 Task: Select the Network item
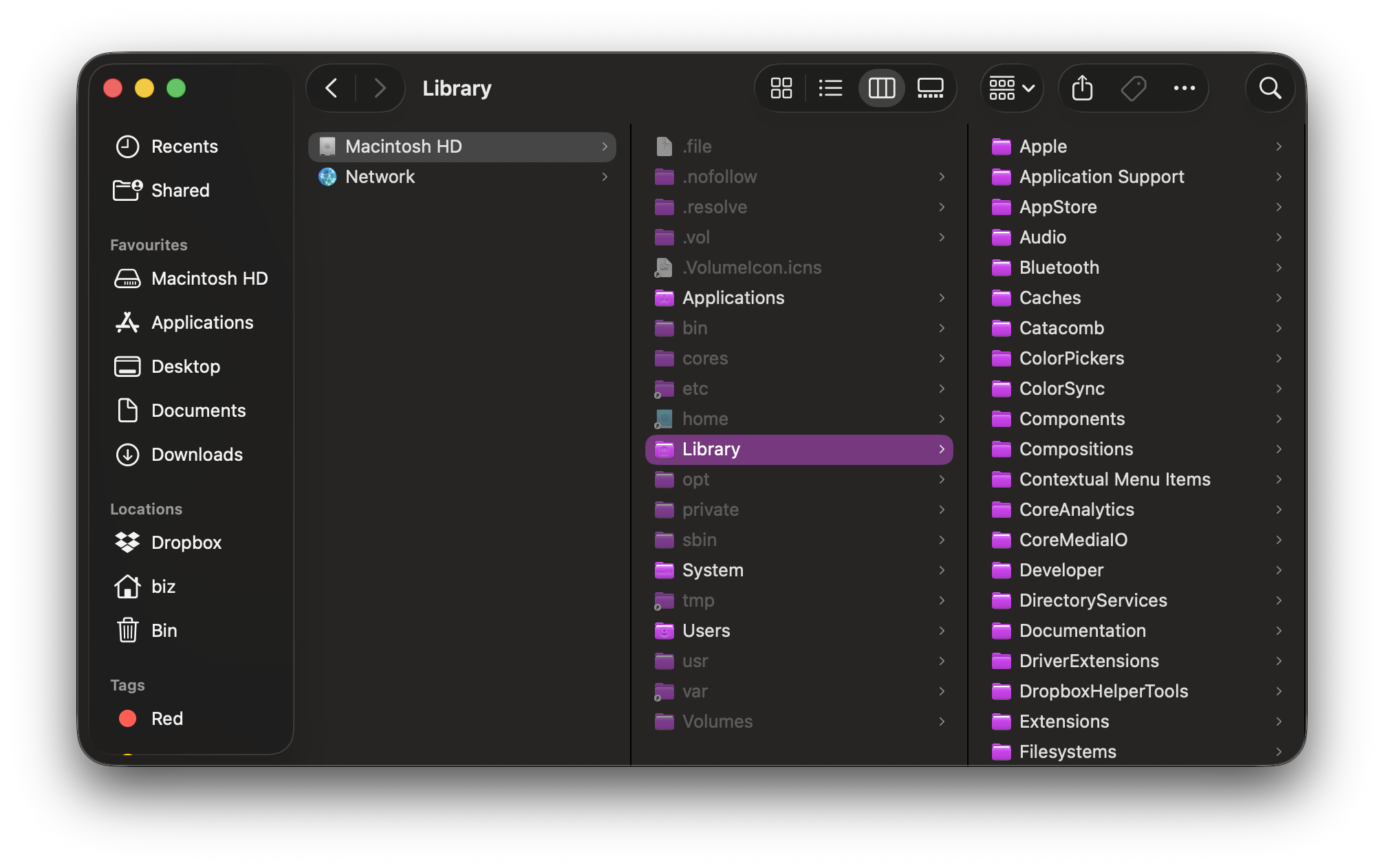(380, 177)
